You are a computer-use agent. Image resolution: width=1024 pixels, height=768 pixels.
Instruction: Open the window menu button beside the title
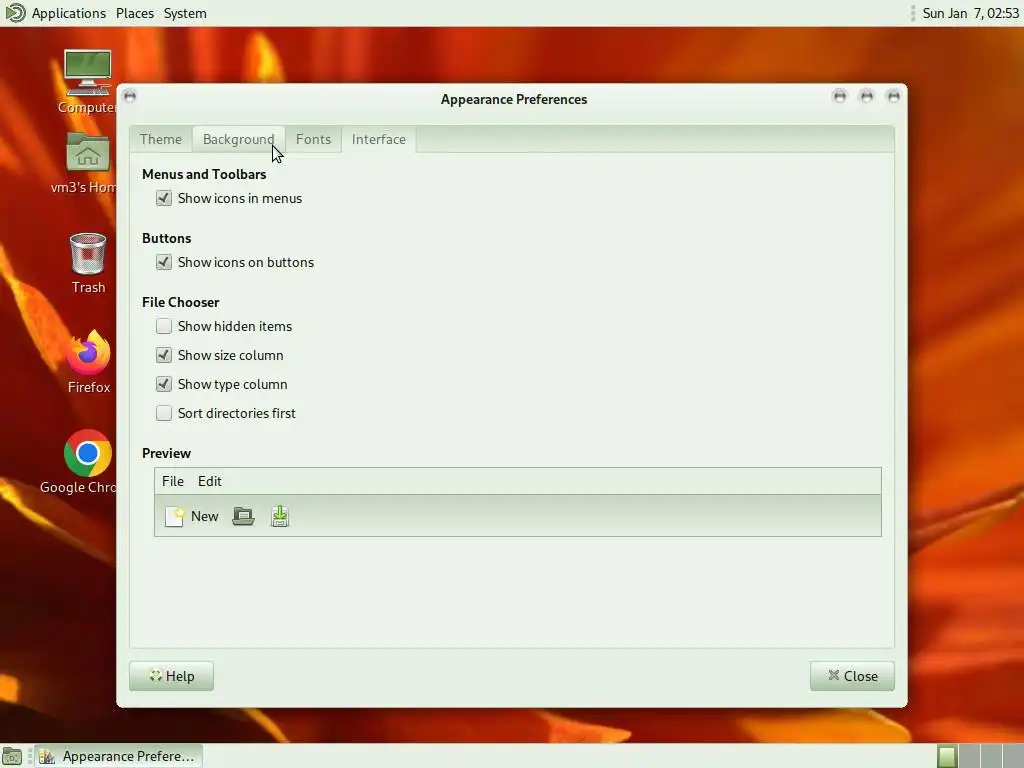coord(130,97)
